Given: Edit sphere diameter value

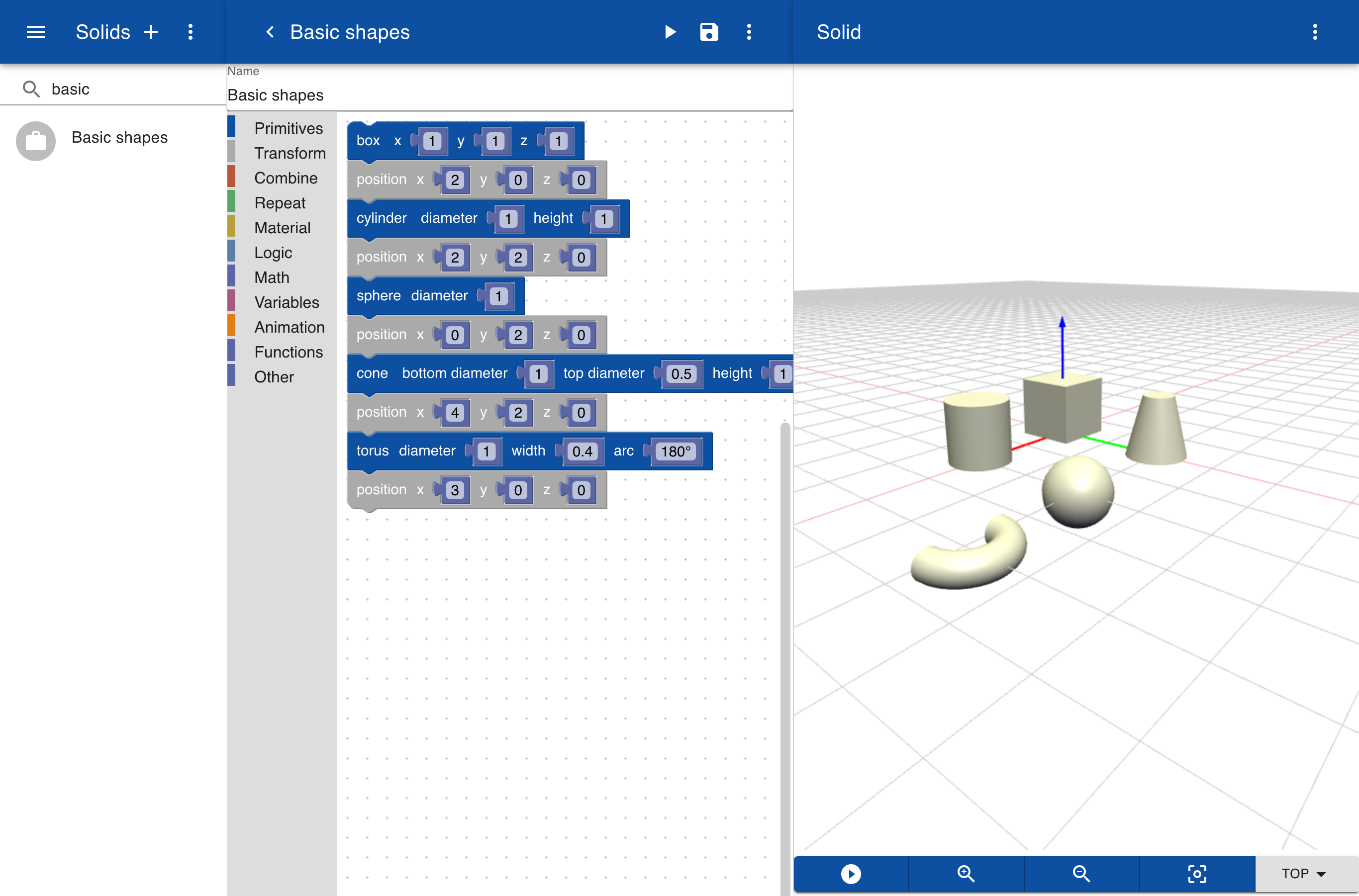Looking at the screenshot, I should click(x=498, y=296).
